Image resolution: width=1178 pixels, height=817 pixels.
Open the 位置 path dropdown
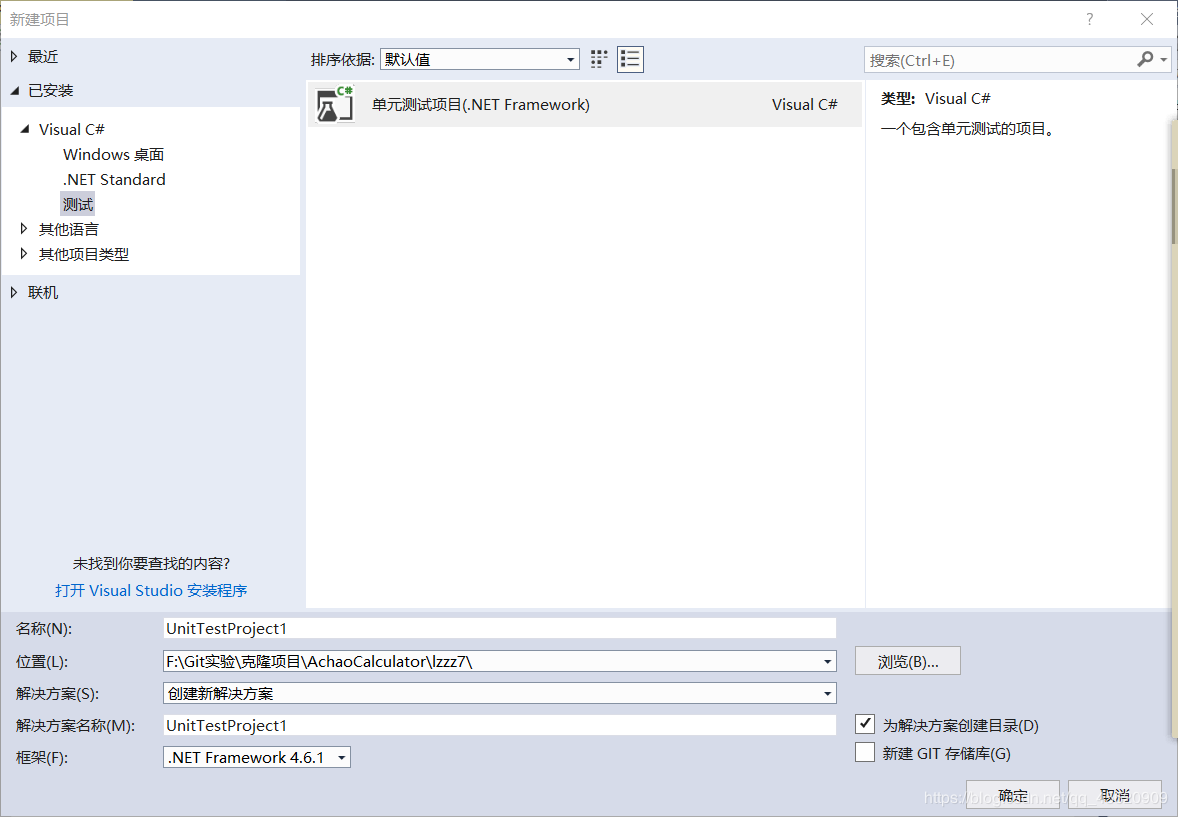(x=827, y=661)
